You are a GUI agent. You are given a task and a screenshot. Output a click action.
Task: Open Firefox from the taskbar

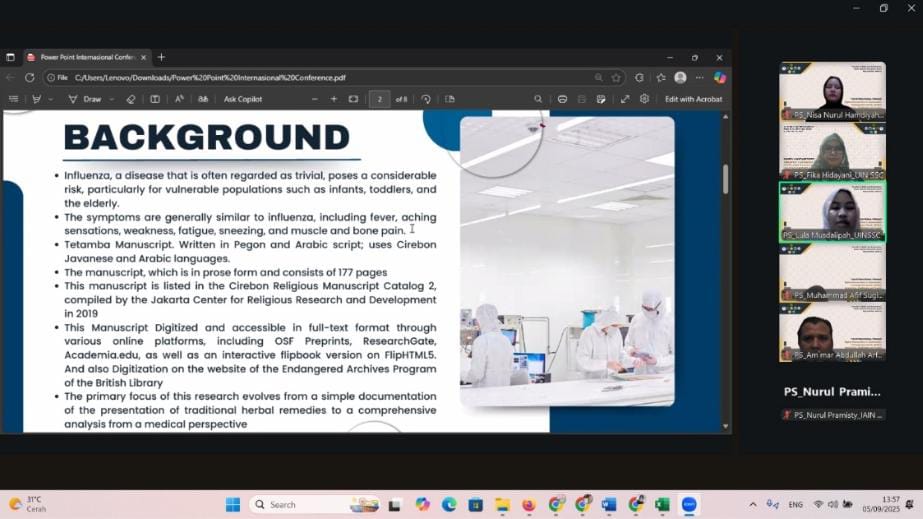[x=529, y=504]
